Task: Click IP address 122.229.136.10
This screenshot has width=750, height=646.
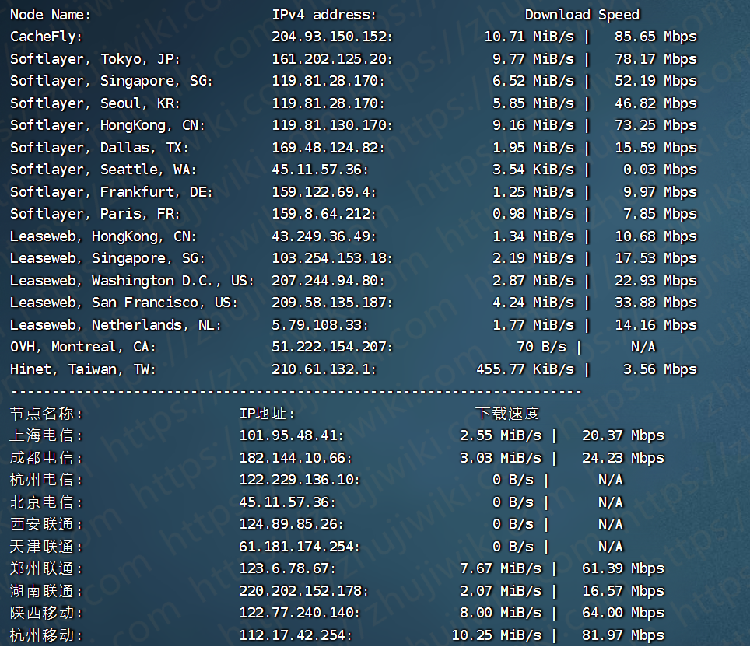Action: [x=299, y=480]
